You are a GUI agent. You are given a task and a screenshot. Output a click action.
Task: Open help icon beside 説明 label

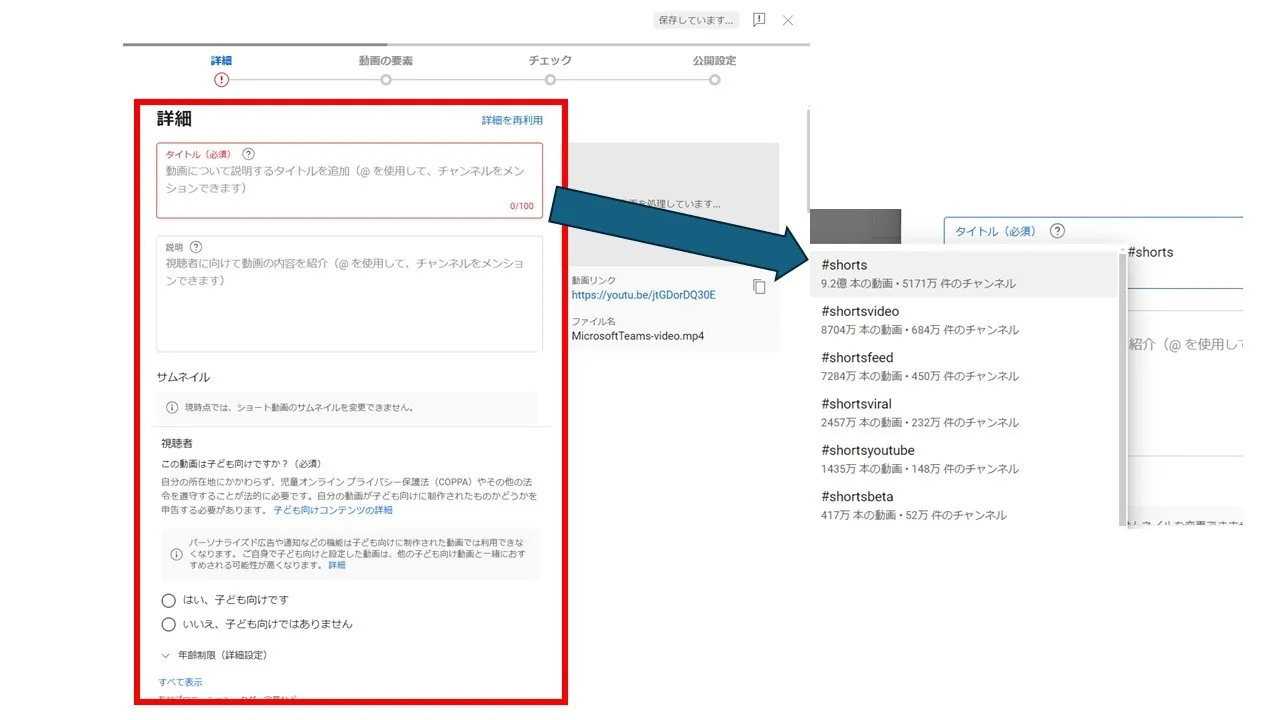tap(196, 247)
